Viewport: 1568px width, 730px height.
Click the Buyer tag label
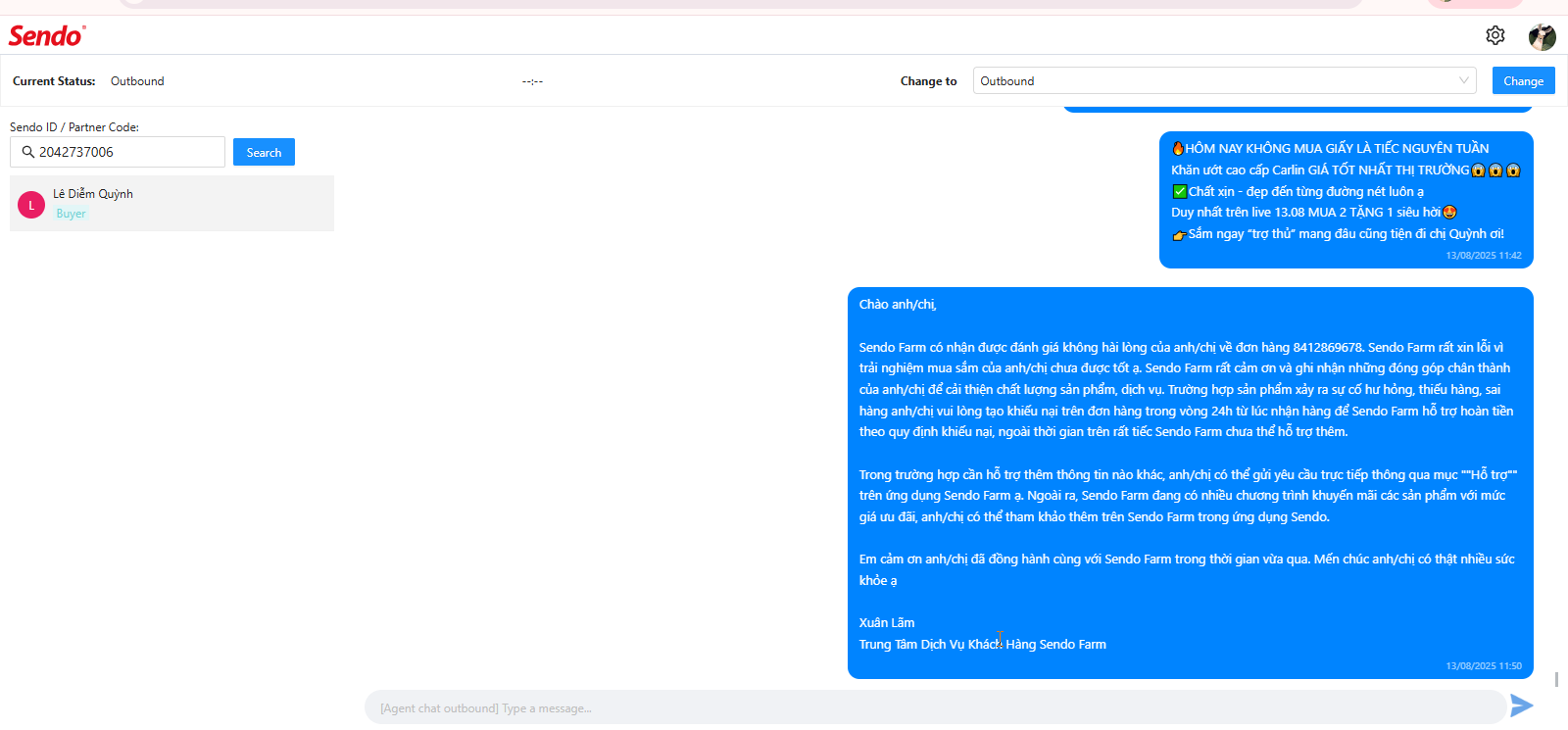click(x=71, y=214)
